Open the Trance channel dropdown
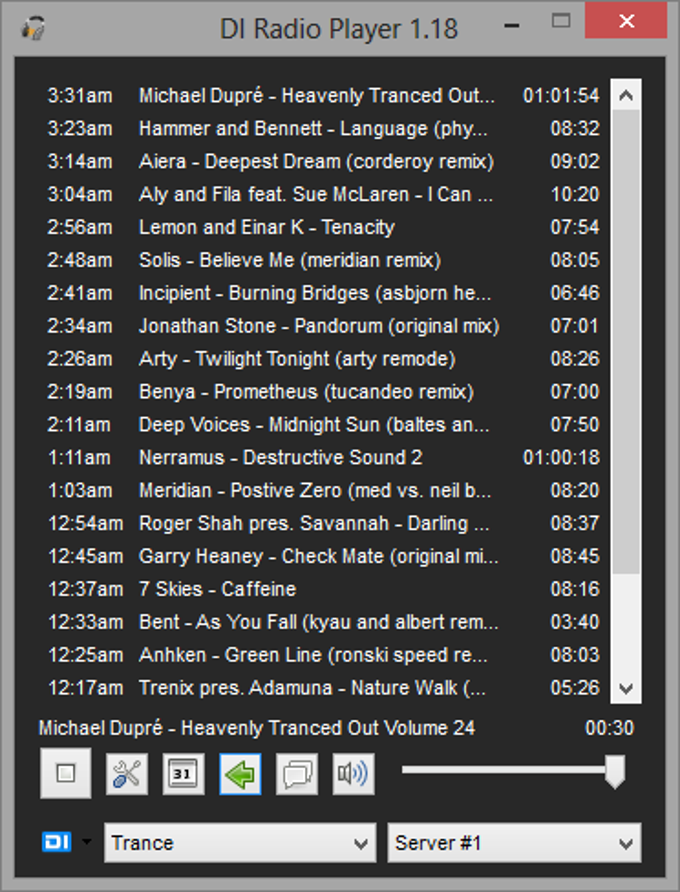Image resolution: width=680 pixels, height=892 pixels. click(240, 843)
